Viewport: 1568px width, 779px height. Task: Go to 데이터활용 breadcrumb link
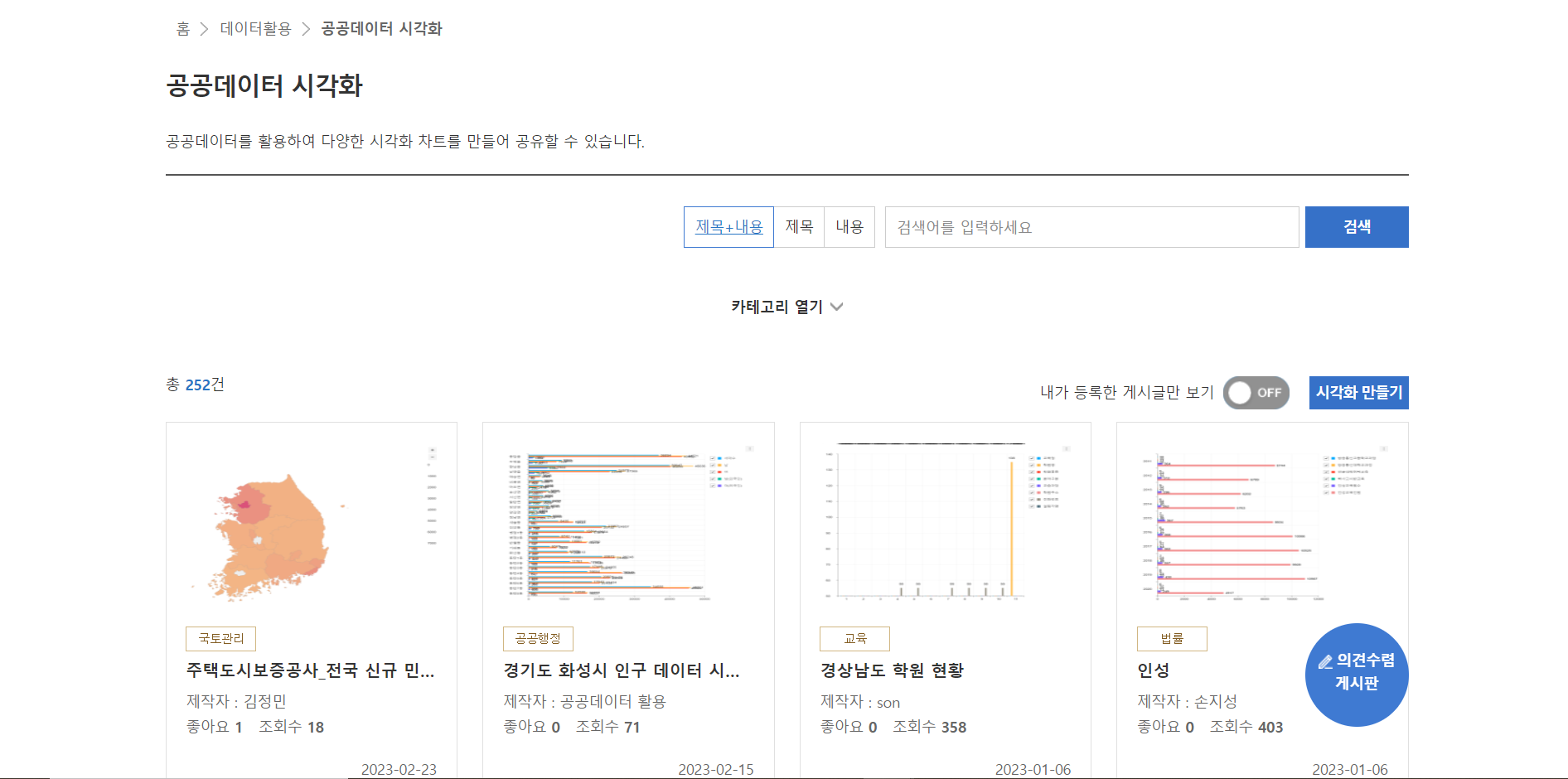coord(255,29)
